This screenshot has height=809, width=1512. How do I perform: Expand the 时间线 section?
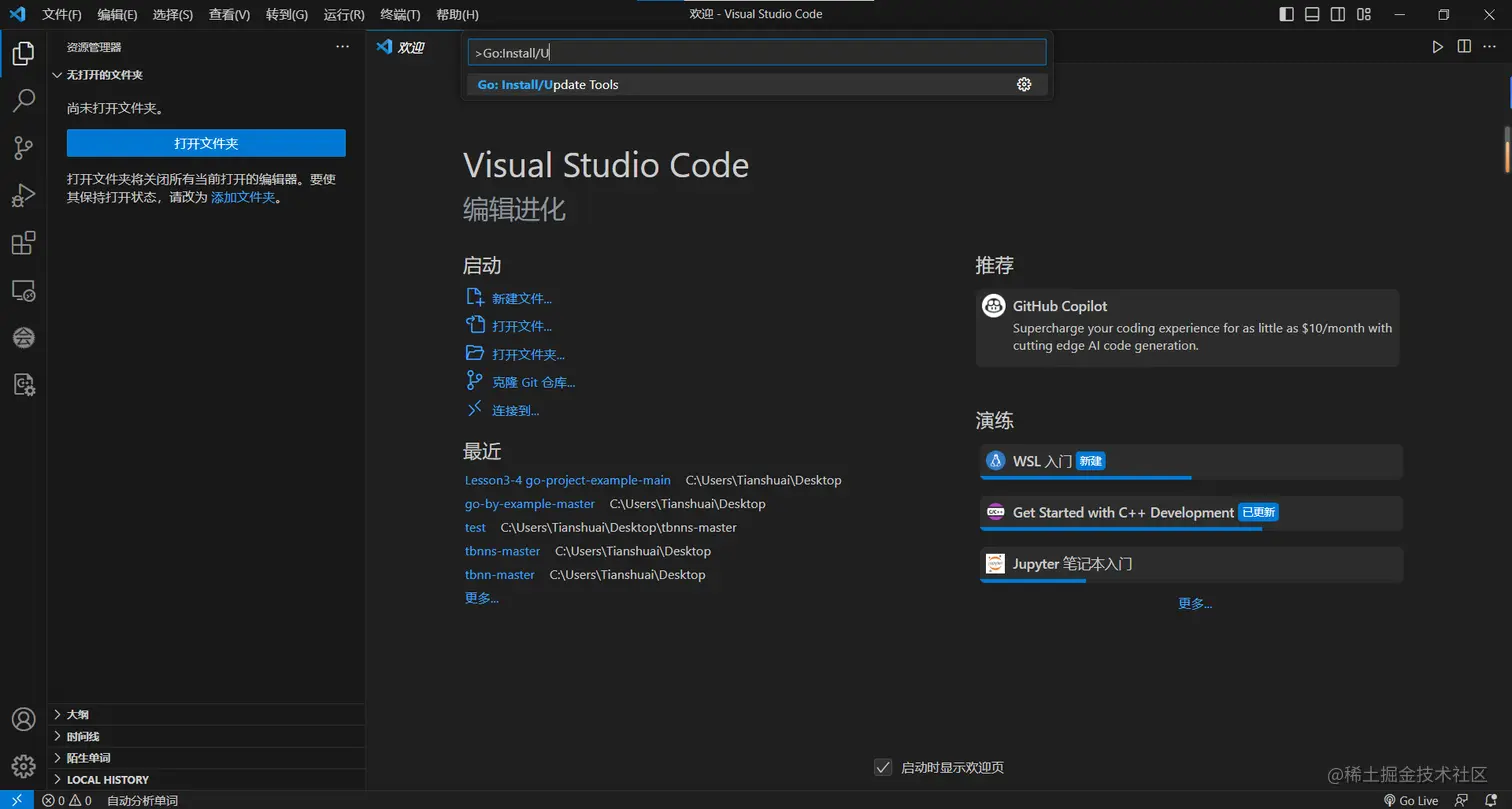(205, 736)
